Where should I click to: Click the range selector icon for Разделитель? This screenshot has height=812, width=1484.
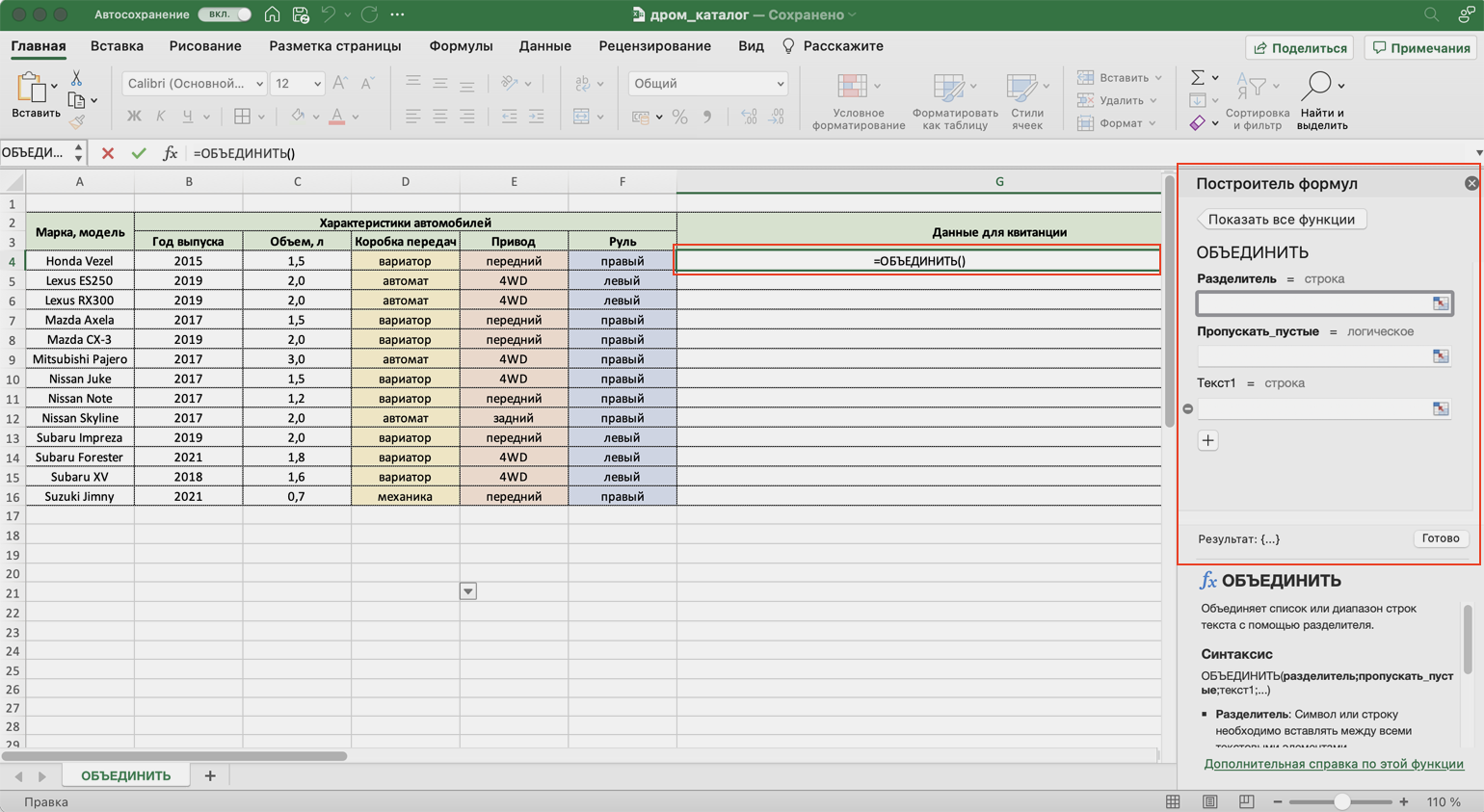pos(1441,303)
